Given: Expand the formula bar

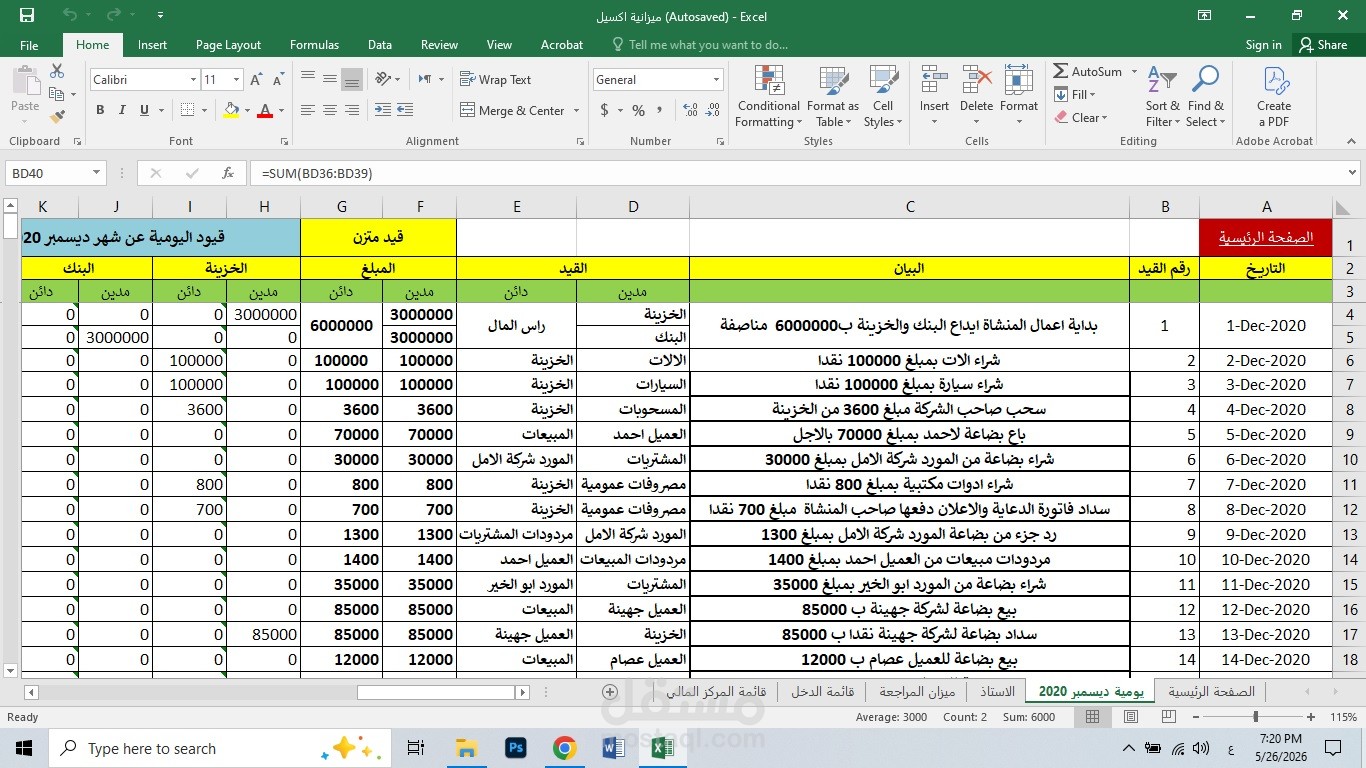Looking at the screenshot, I should click(x=1353, y=173).
